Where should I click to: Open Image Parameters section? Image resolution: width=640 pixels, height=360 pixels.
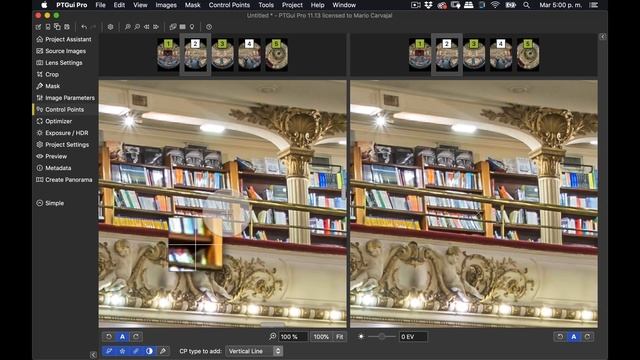pos(65,98)
